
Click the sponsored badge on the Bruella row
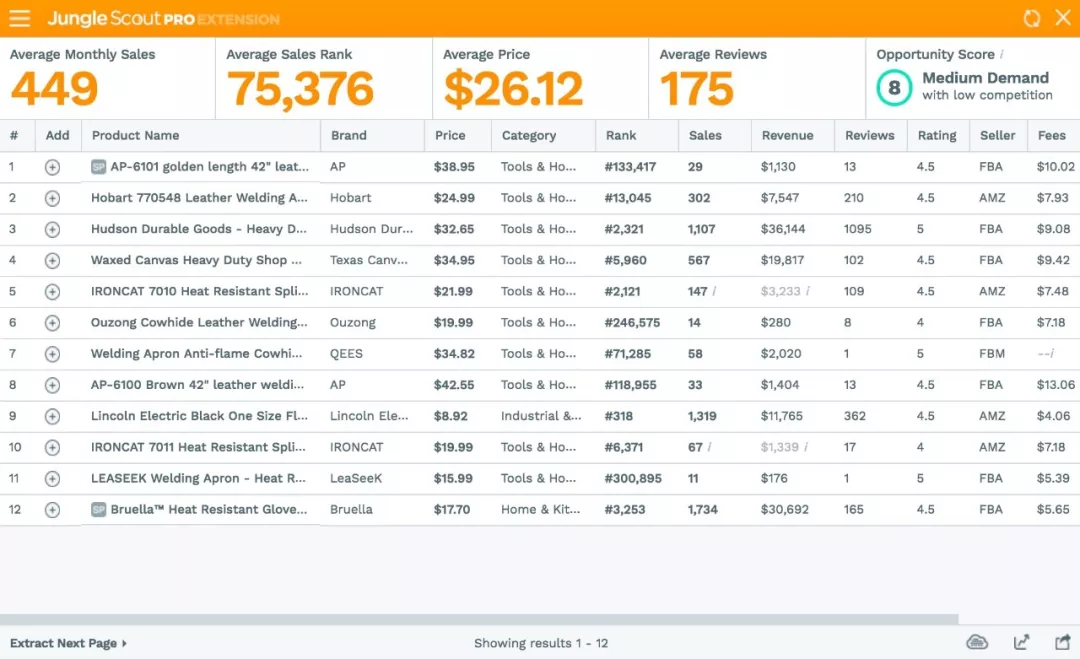(98, 510)
